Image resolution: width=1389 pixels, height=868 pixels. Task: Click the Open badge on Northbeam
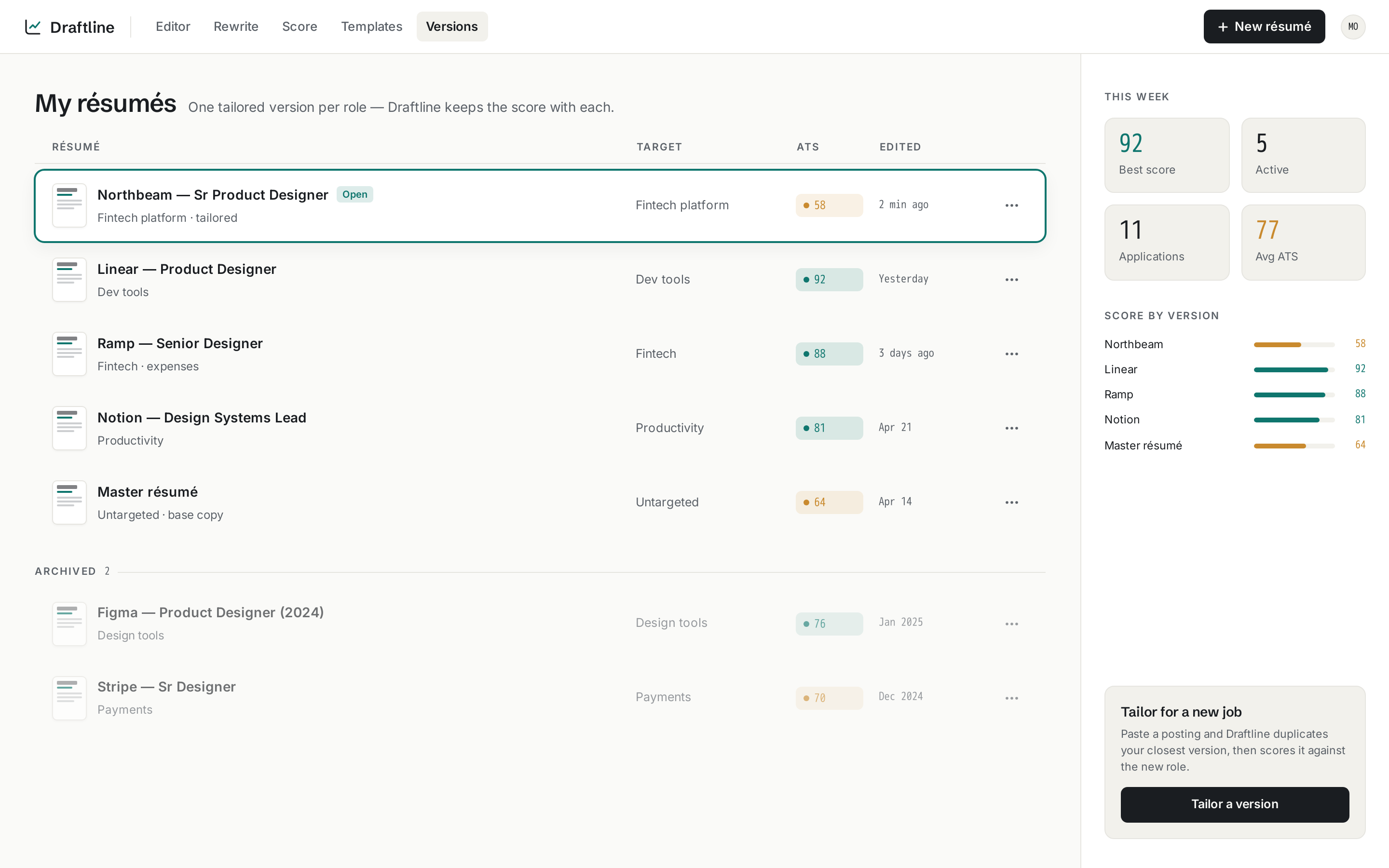[x=354, y=195]
